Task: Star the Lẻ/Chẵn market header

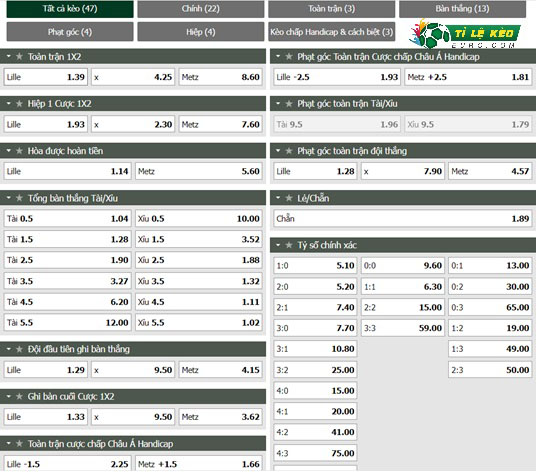Action: [289, 198]
